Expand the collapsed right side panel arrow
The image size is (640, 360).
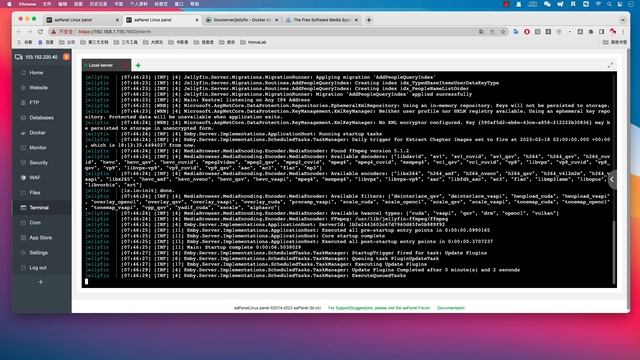612,179
